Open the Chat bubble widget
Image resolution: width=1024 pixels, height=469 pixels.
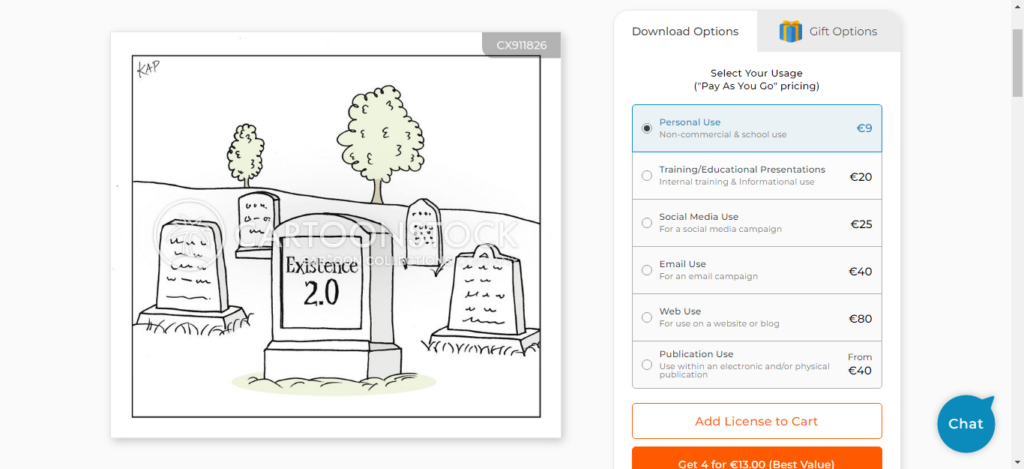[965, 423]
